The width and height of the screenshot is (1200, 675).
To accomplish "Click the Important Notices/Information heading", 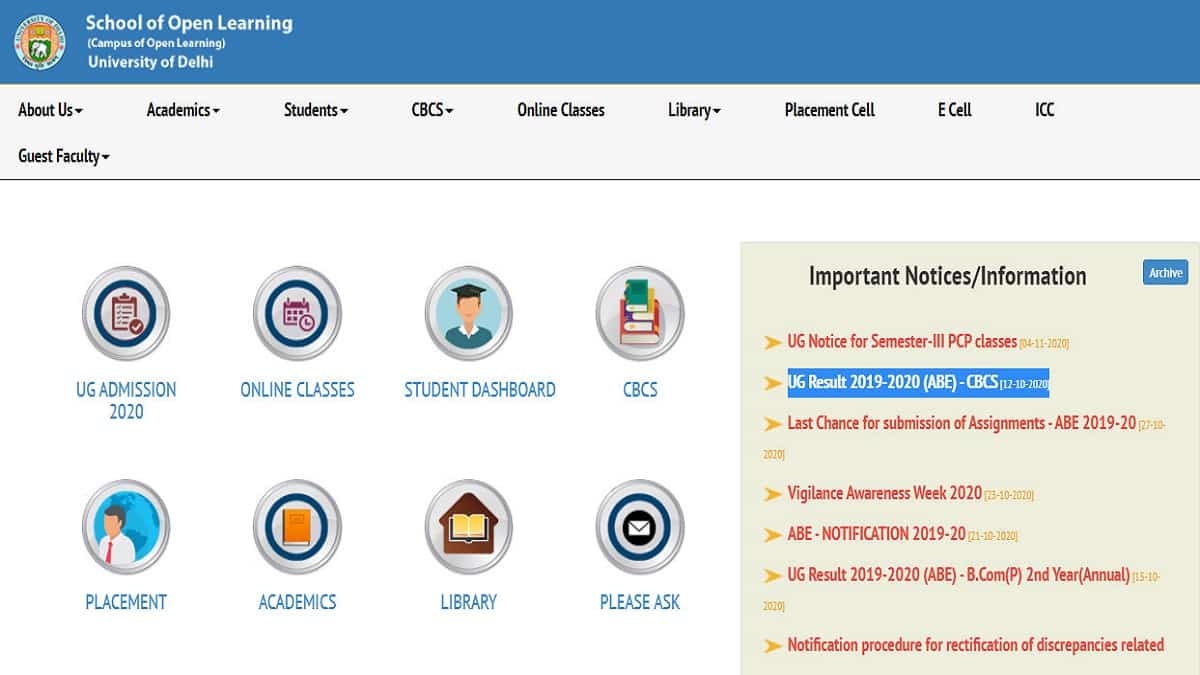I will coord(947,276).
